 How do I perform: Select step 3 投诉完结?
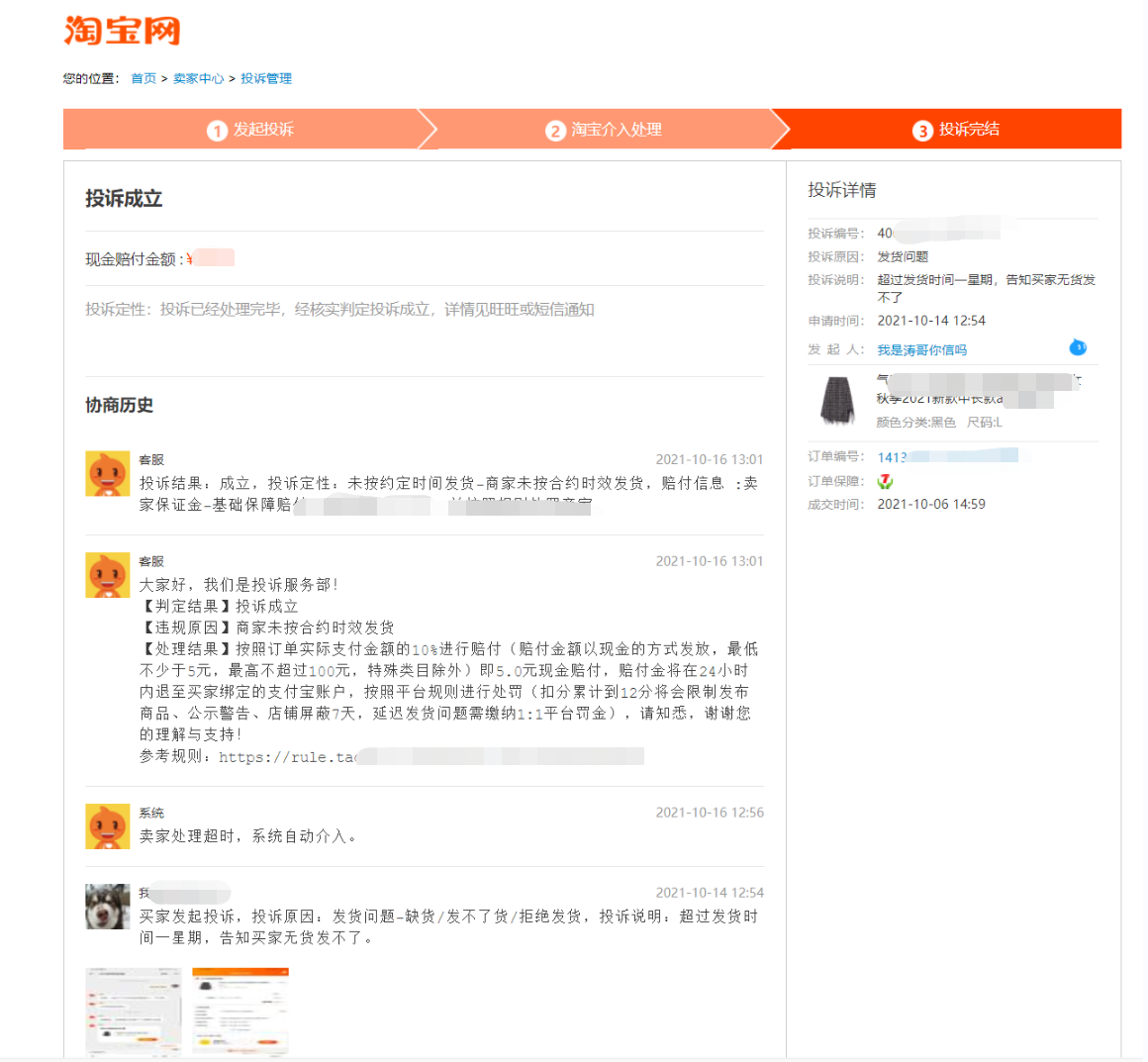pos(955,130)
